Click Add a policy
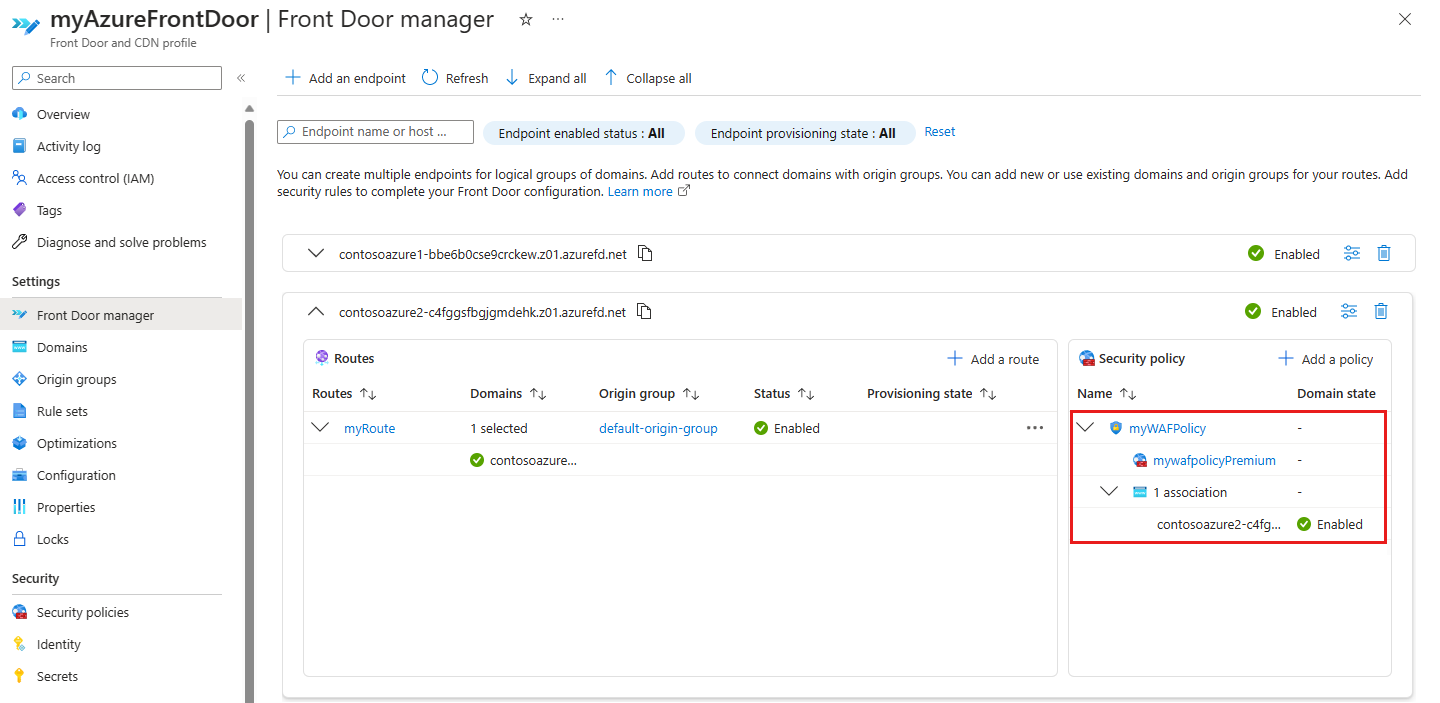Screen dimensions: 1440x703 (x=1326, y=359)
